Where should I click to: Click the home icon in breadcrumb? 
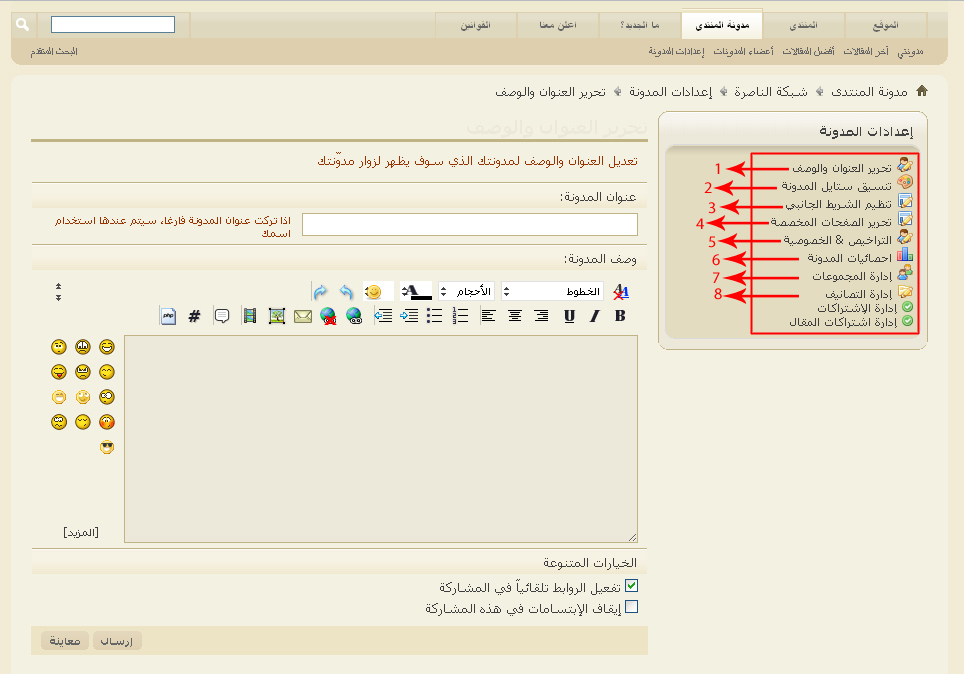(x=922, y=91)
